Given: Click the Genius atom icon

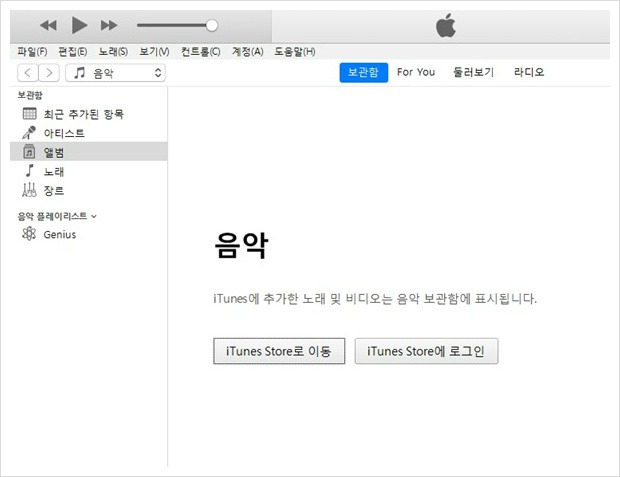Looking at the screenshot, I should click(x=29, y=234).
